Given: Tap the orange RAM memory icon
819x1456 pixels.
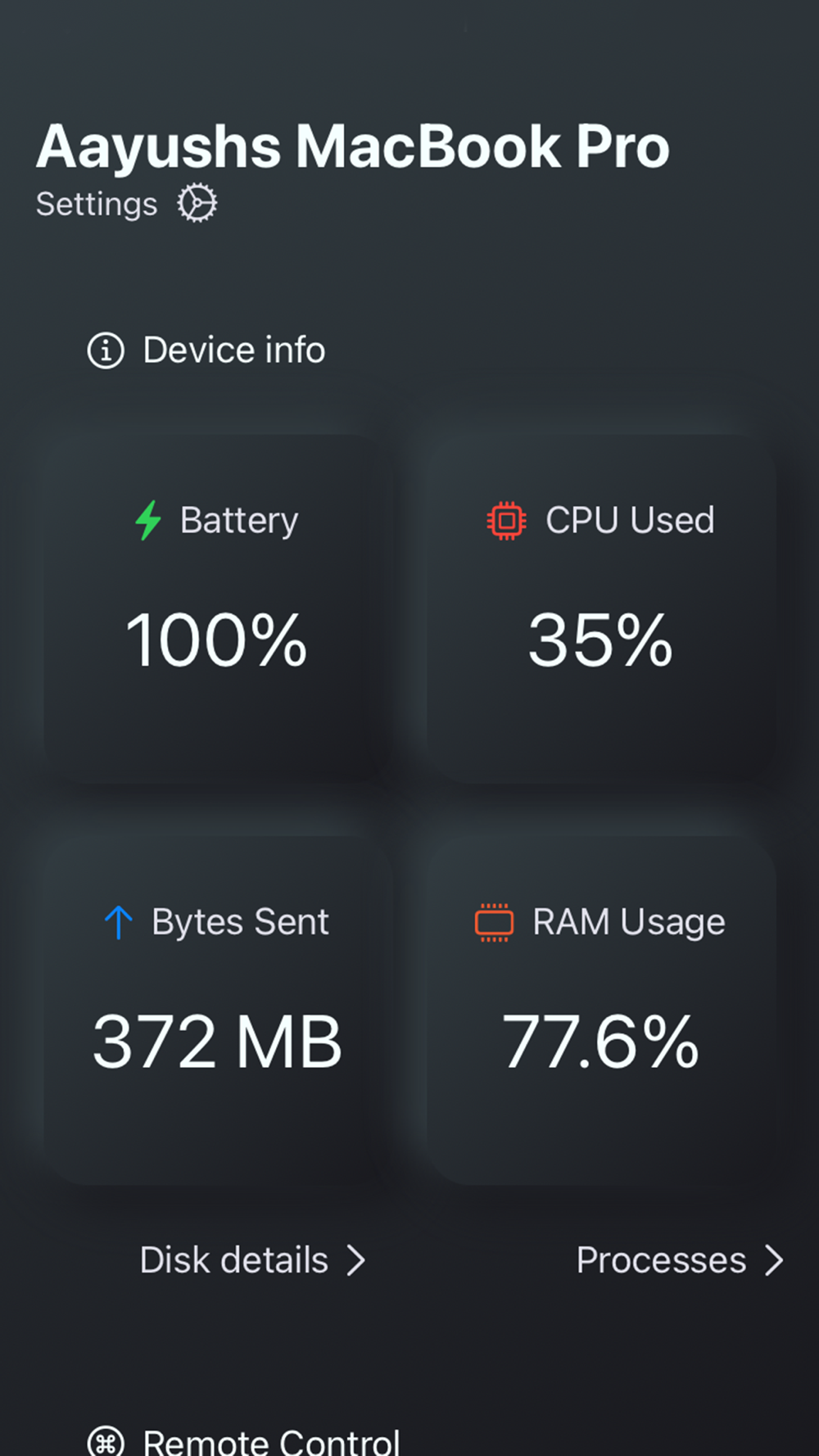Looking at the screenshot, I should (x=495, y=923).
